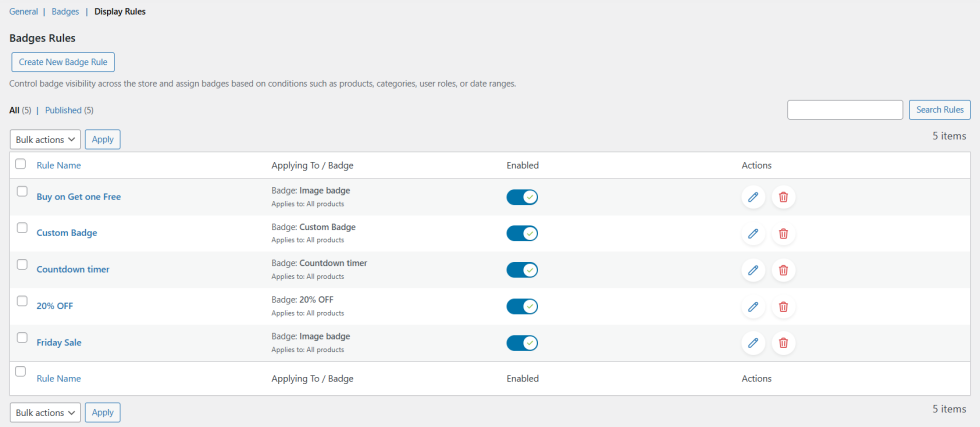Check the 20% OFF row checkbox
Screen dimensions: 980x427
[x=21, y=301]
